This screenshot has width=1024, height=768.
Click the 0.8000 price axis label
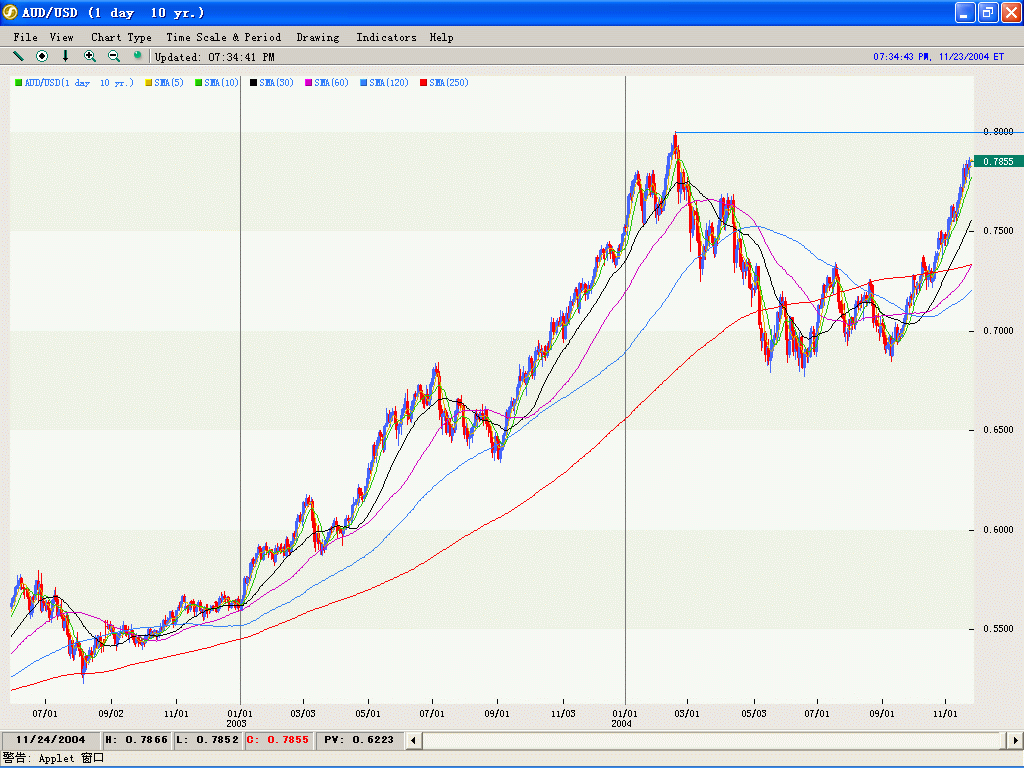click(x=998, y=131)
